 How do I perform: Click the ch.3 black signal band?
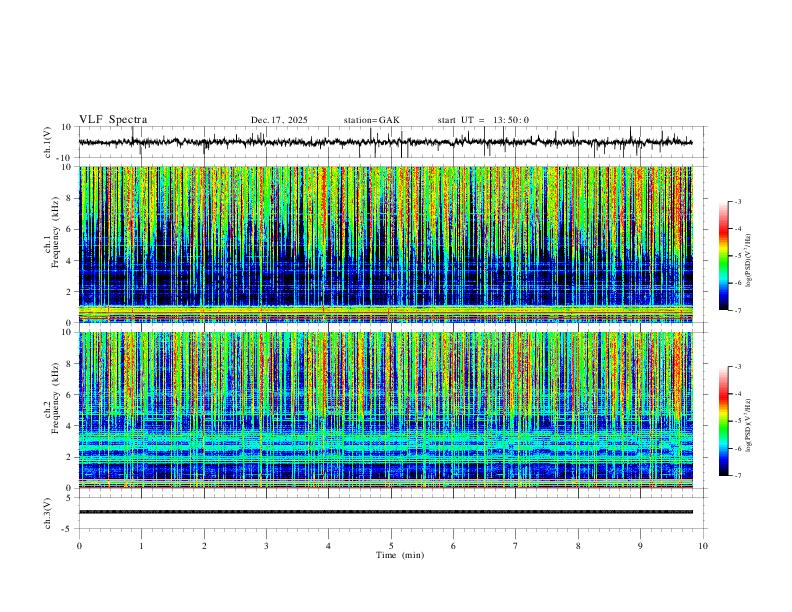pos(386,512)
